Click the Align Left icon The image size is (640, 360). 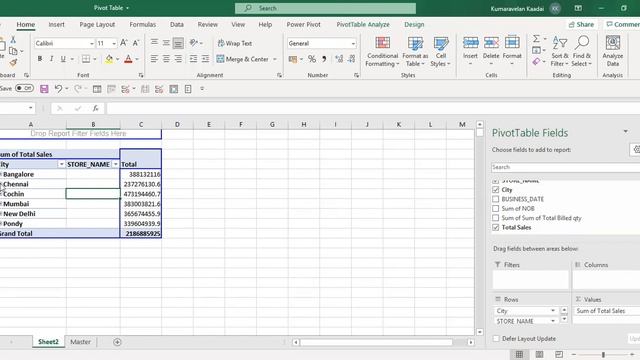(154, 59)
